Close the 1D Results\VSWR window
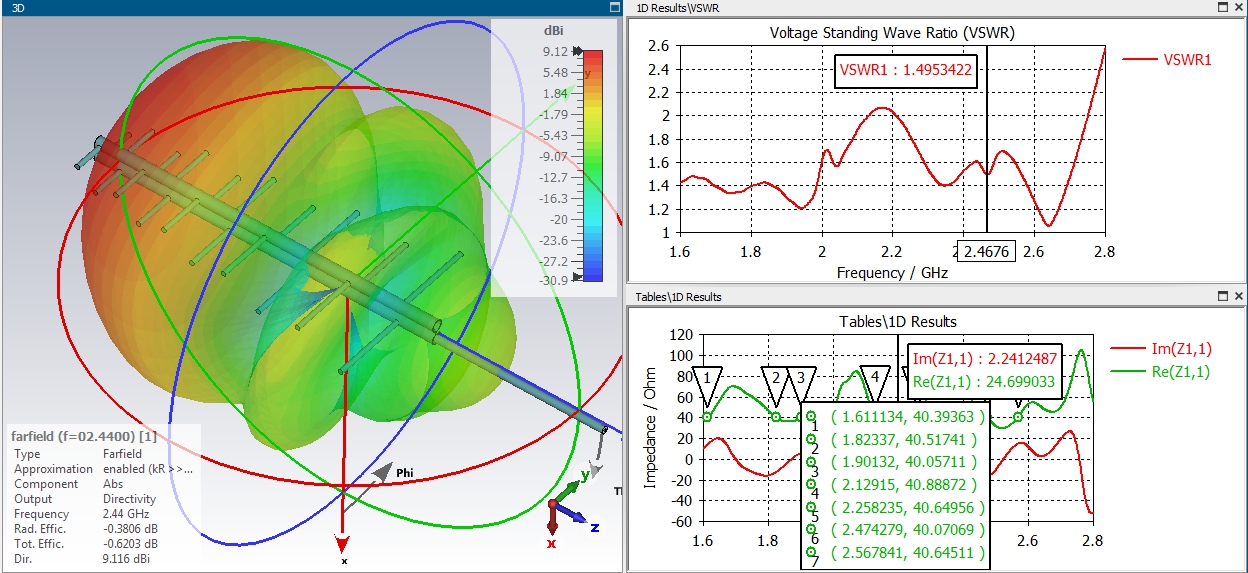Screen dimensions: 1248x573 (1239, 7)
